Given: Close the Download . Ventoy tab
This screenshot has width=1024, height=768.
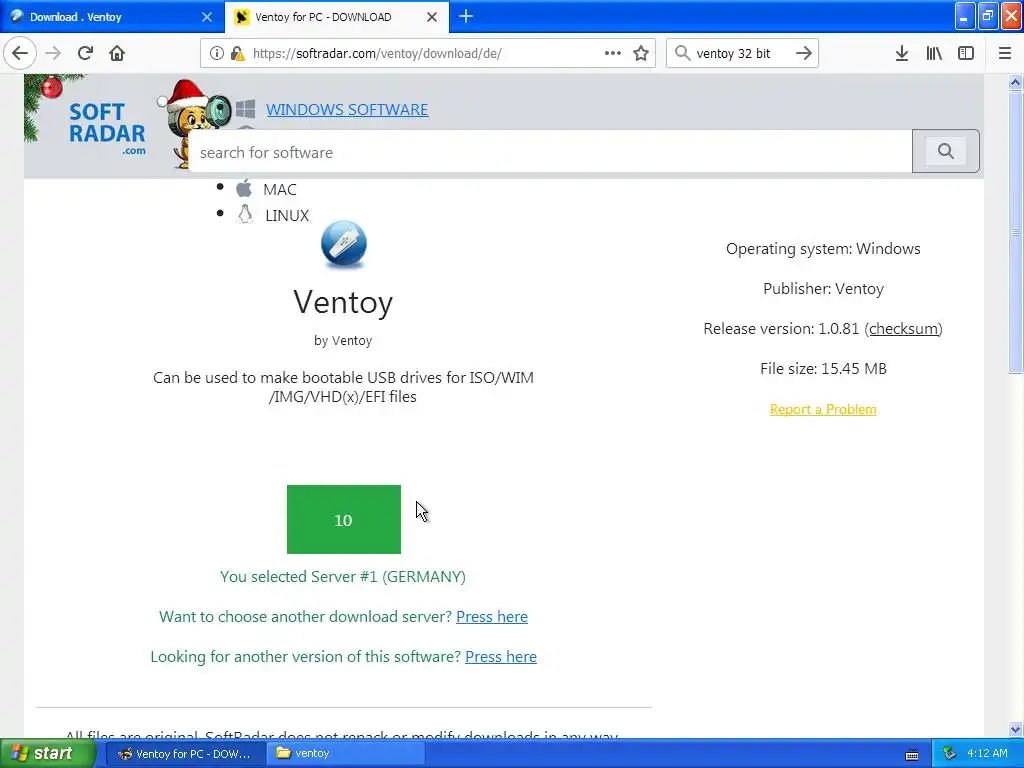Looking at the screenshot, I should click(206, 17).
